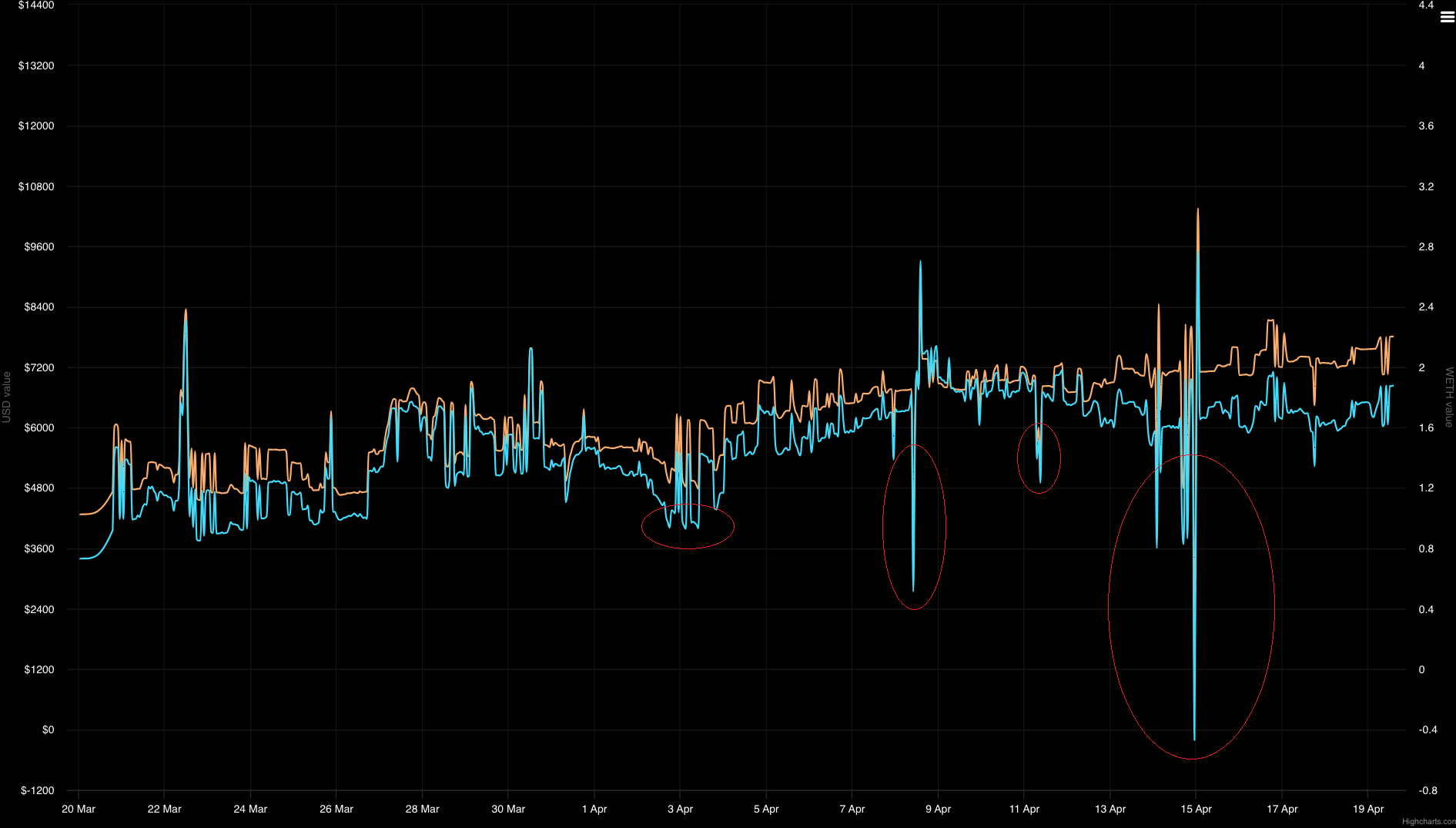This screenshot has height=828, width=1456.
Task: Click the -0.4 right axis label
Action: pyautogui.click(x=1428, y=729)
